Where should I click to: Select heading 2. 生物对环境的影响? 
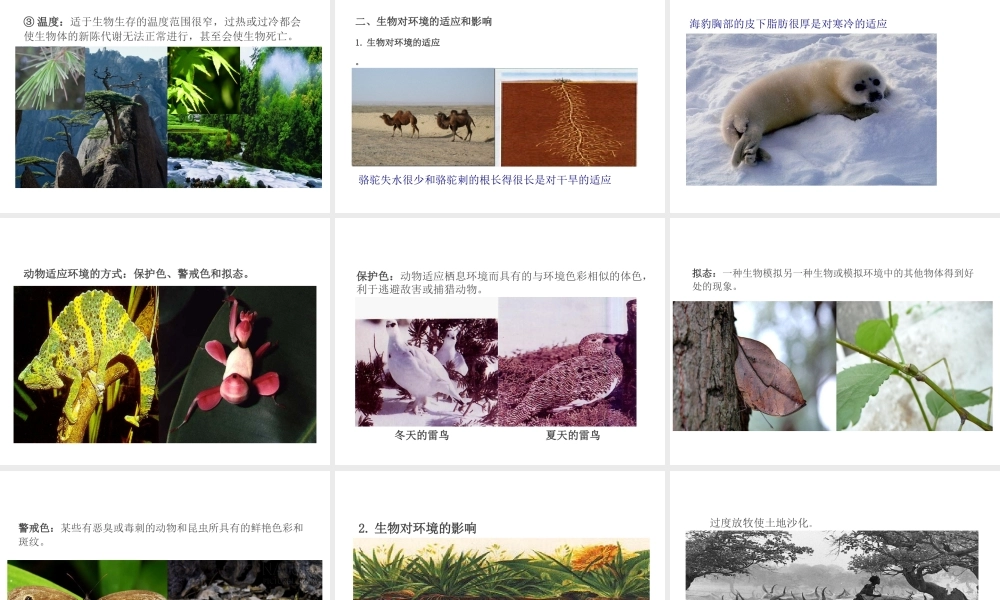click(x=417, y=528)
